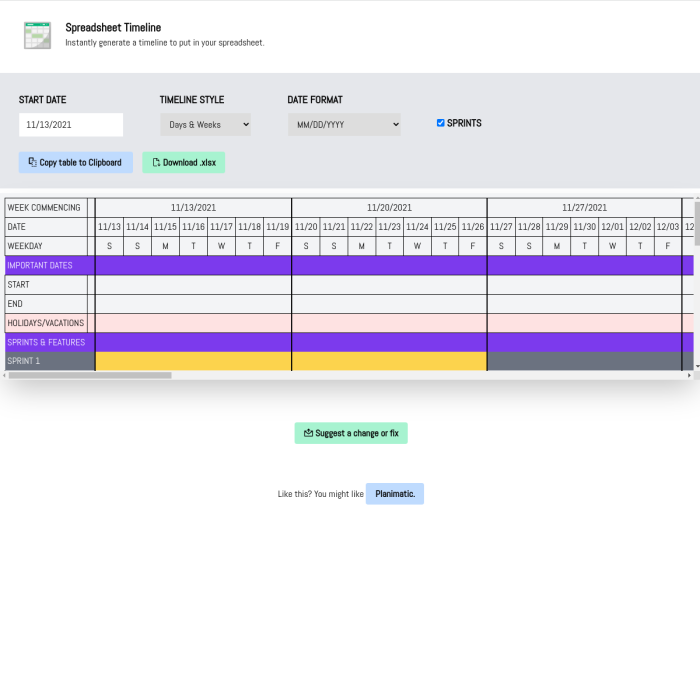Viewport: 700px width, 700px height.
Task: Click date cell 11/21
Action: [x=334, y=227]
